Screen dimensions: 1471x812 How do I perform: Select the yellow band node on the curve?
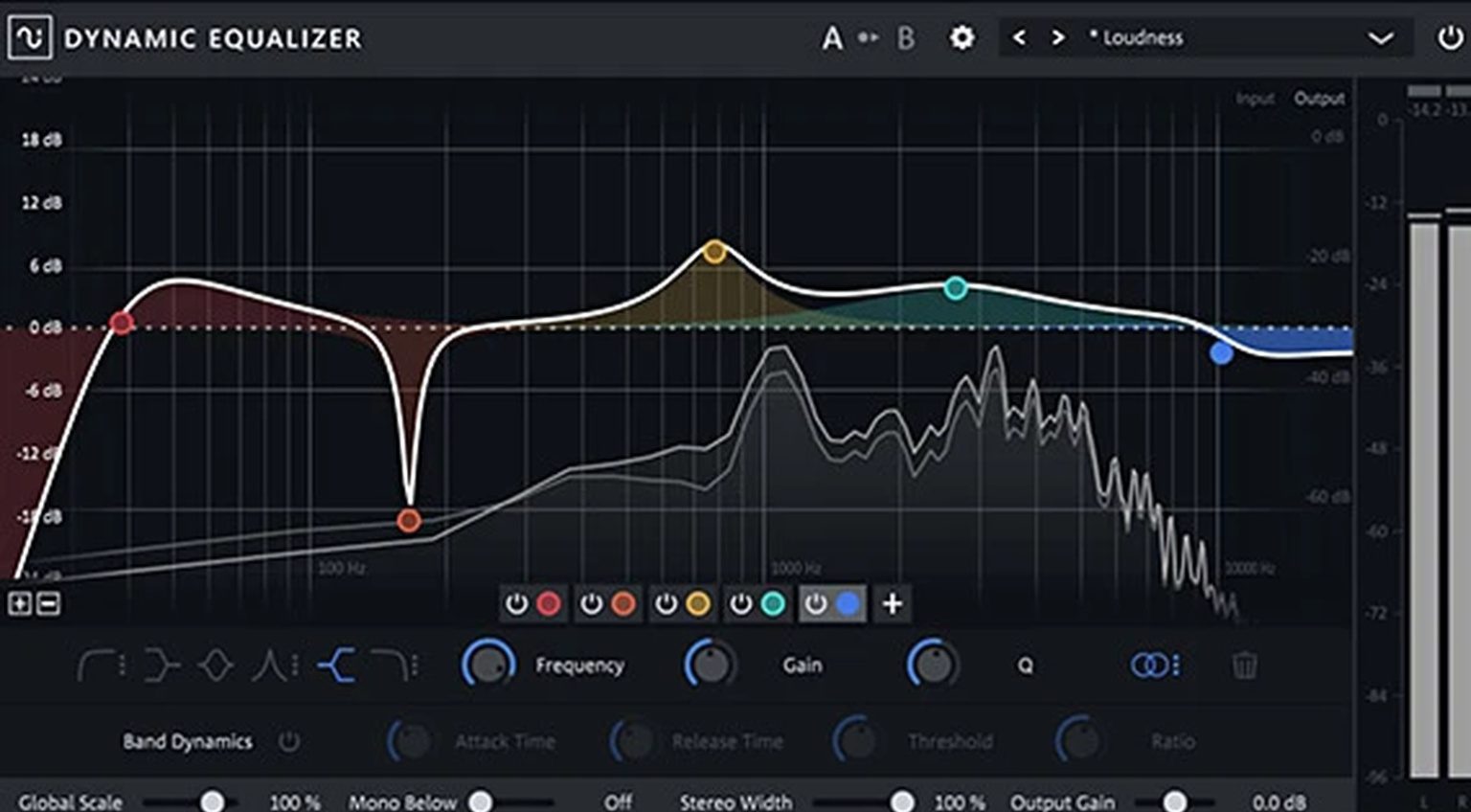click(713, 252)
